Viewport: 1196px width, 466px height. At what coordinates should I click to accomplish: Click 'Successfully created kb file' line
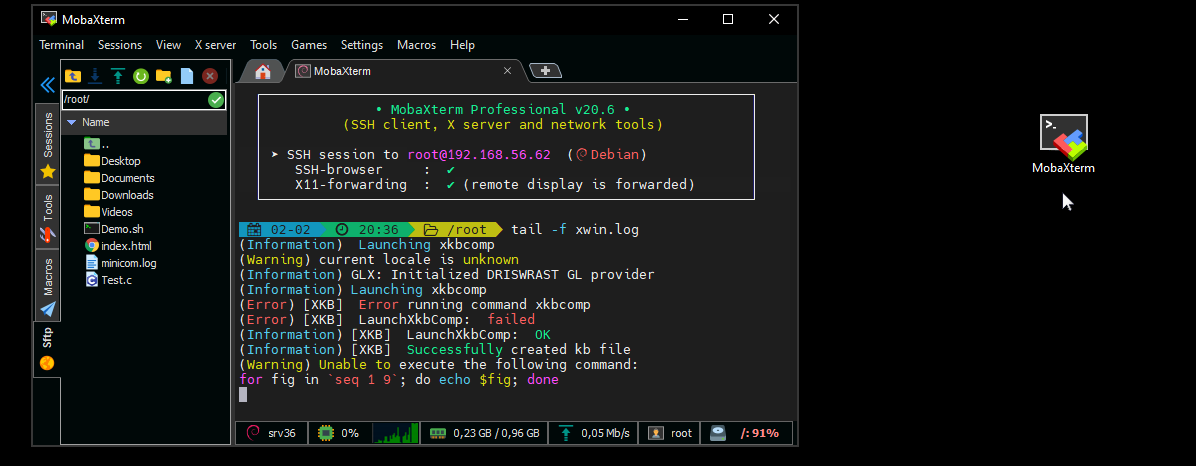click(519, 349)
